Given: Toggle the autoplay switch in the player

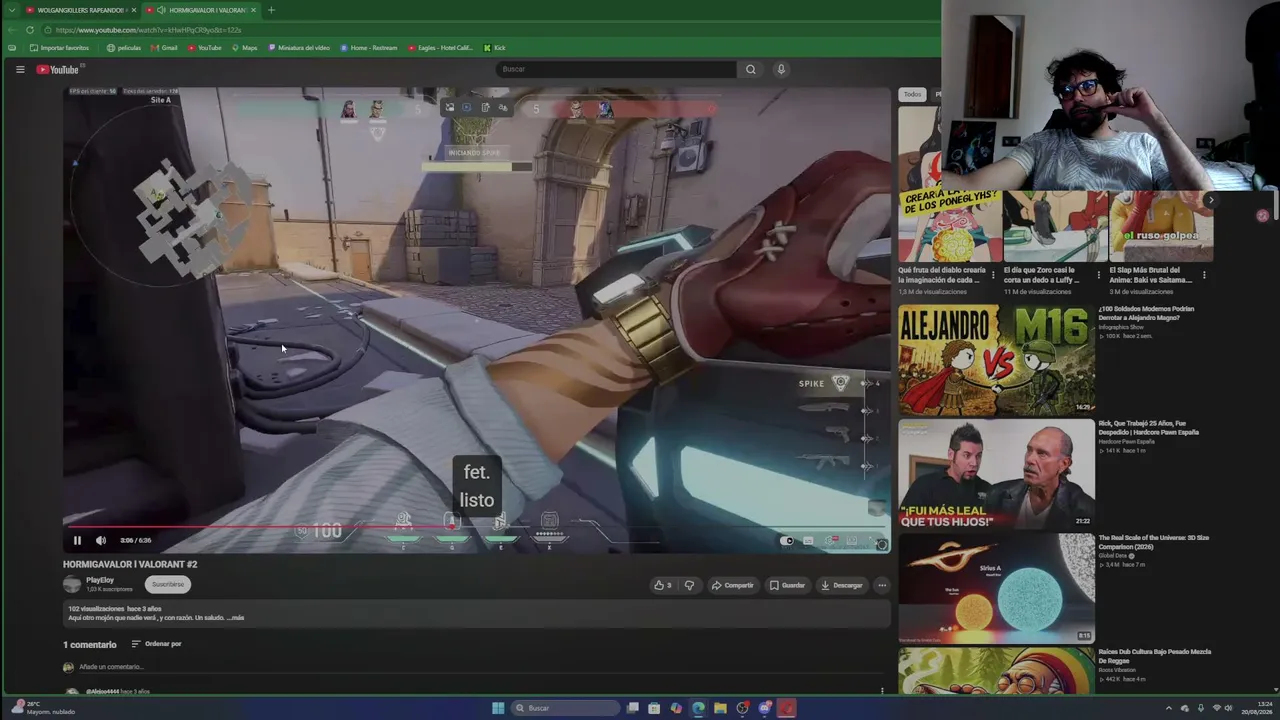Looking at the screenshot, I should tap(788, 541).
